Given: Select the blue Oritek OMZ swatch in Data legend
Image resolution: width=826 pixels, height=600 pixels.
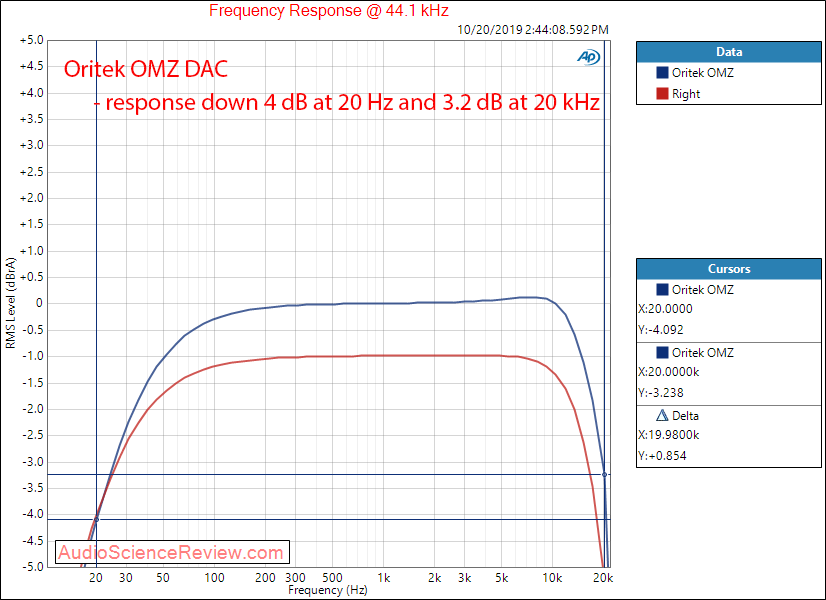Looking at the screenshot, I should tap(662, 73).
